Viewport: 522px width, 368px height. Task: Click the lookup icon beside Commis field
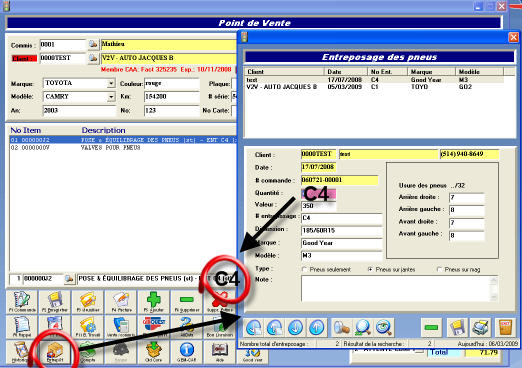pyautogui.click(x=93, y=44)
